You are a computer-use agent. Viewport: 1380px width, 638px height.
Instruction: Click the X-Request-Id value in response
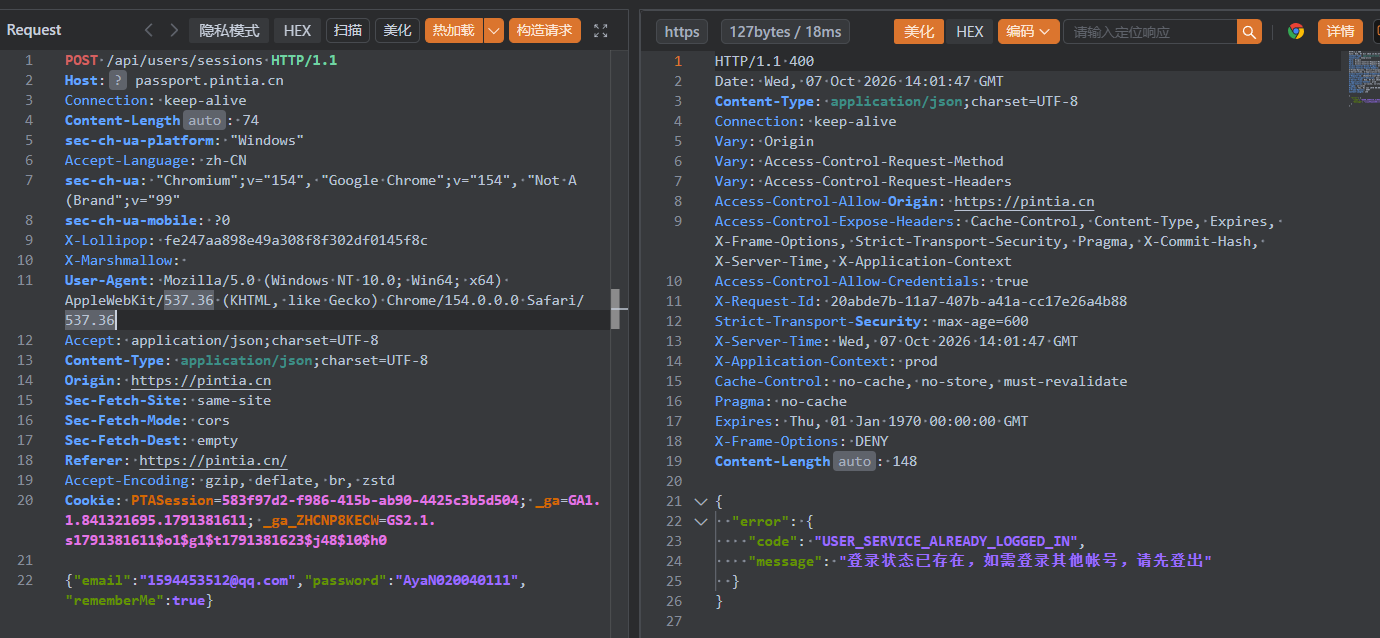[x=979, y=301]
